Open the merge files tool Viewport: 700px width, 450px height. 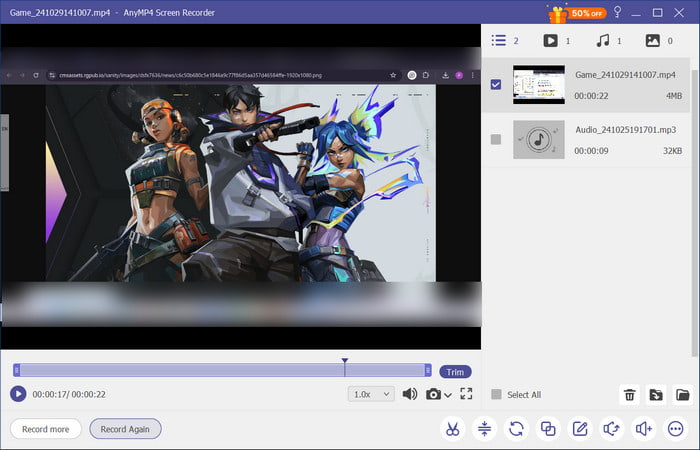click(548, 429)
